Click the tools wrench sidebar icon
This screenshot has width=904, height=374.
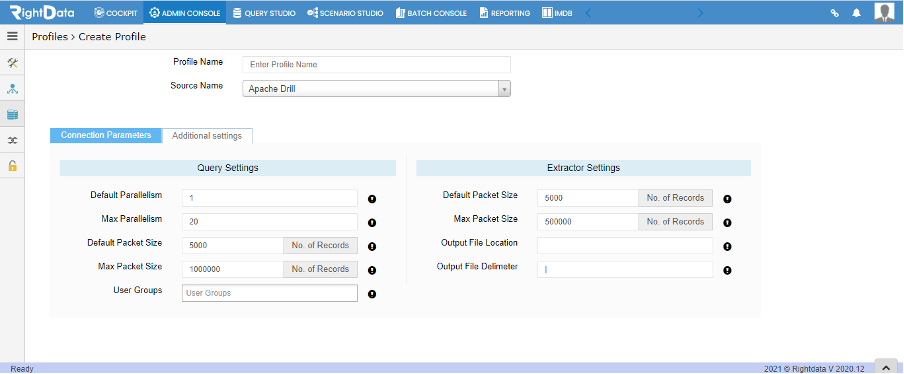point(12,63)
